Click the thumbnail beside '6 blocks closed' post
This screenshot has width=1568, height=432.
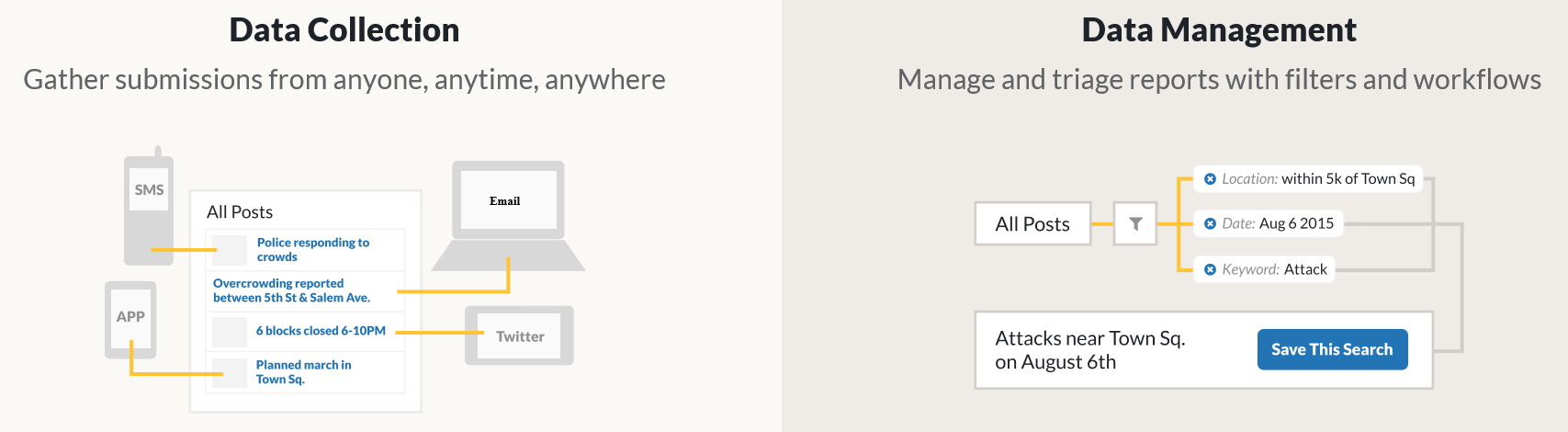coord(229,331)
